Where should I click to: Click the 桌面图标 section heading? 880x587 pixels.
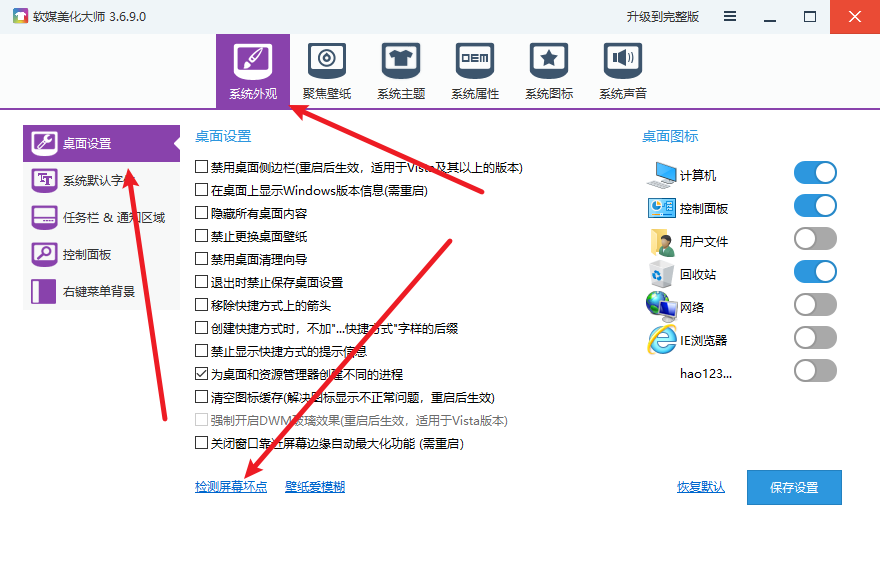(x=670, y=136)
